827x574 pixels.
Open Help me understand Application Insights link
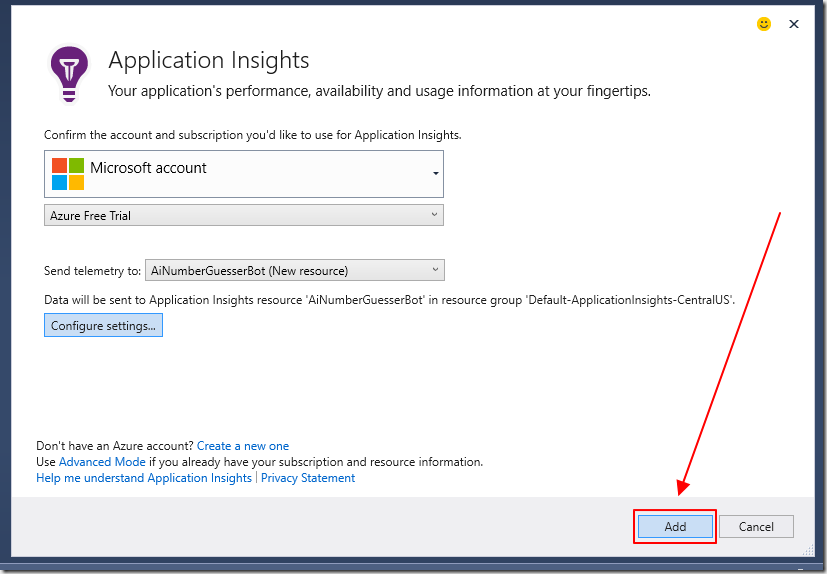coord(144,477)
